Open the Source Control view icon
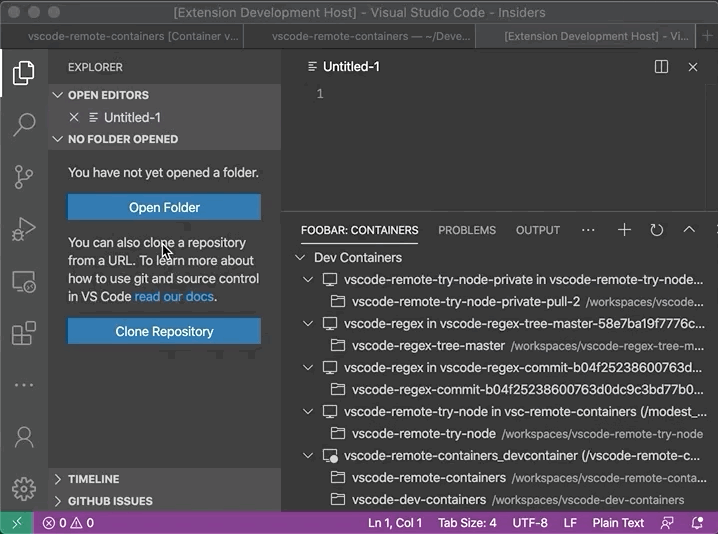The image size is (718, 534). click(x=23, y=177)
